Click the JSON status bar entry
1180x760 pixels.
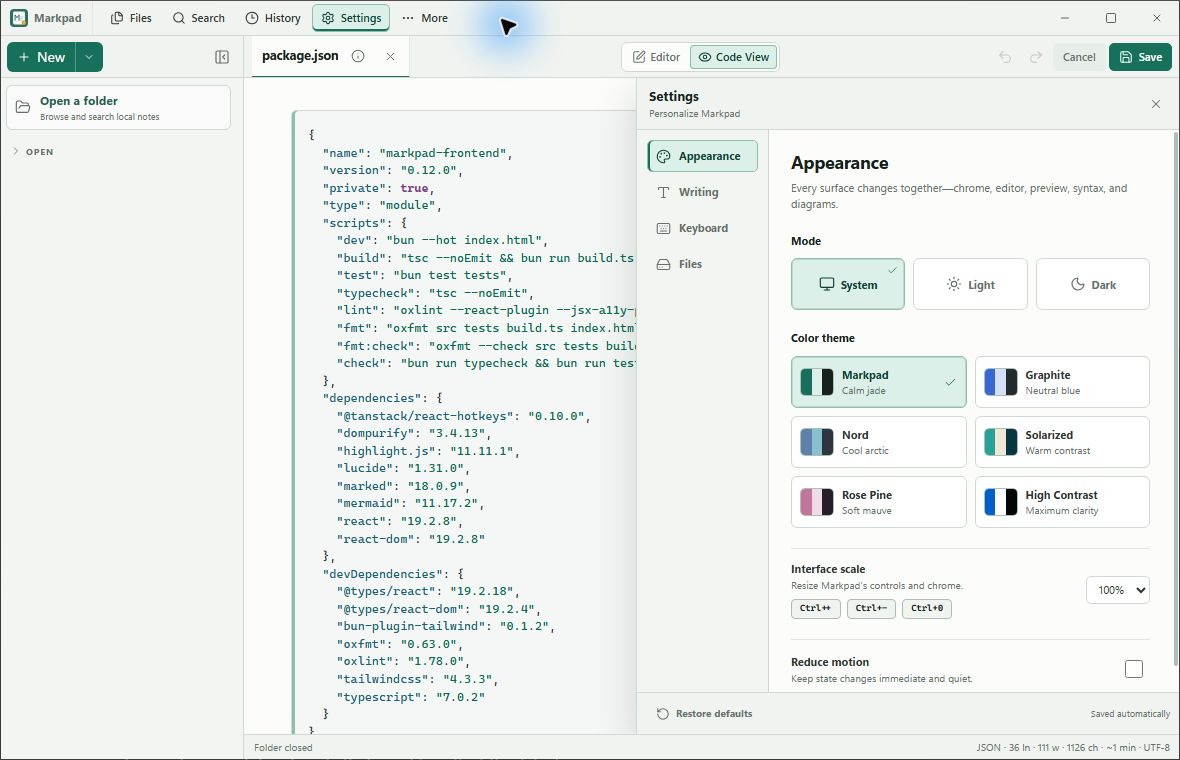[x=988, y=747]
